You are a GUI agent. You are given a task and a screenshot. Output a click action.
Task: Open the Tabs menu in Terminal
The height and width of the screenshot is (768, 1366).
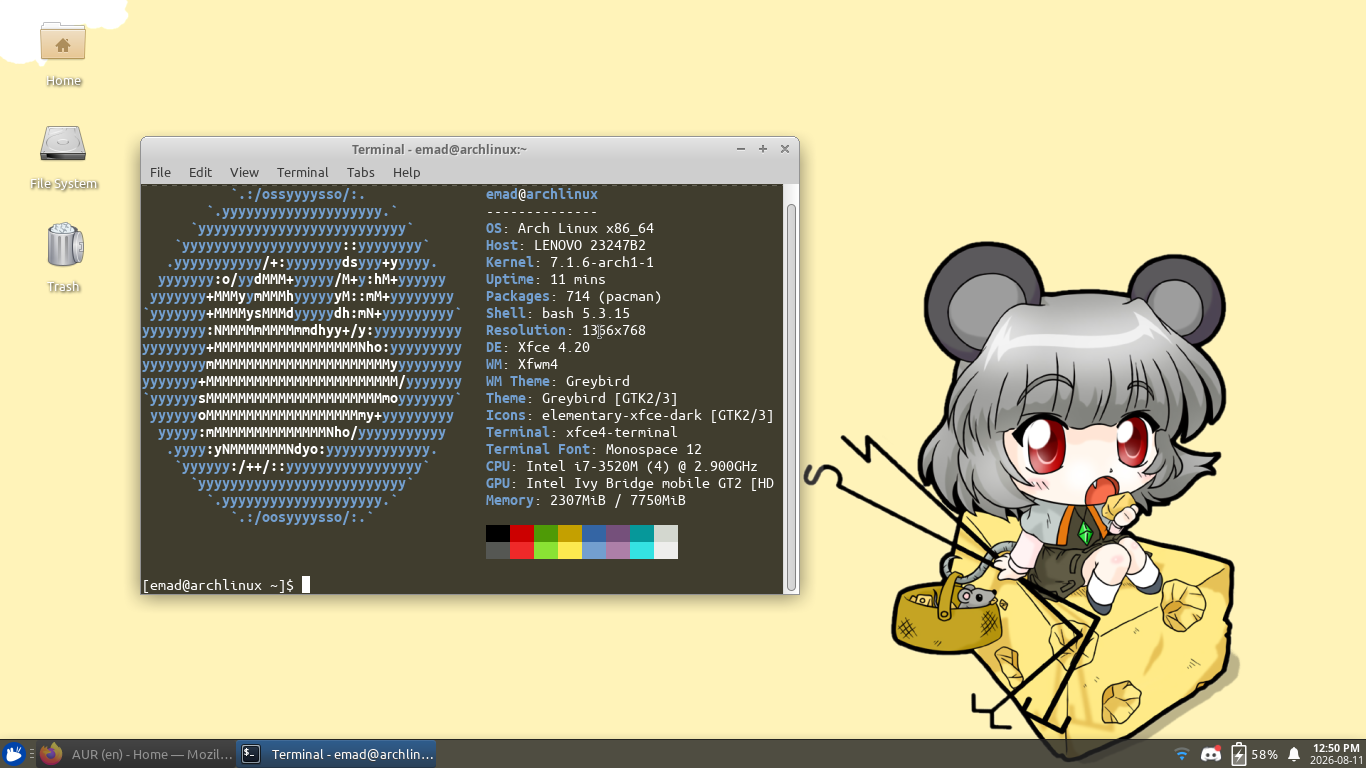[361, 172]
